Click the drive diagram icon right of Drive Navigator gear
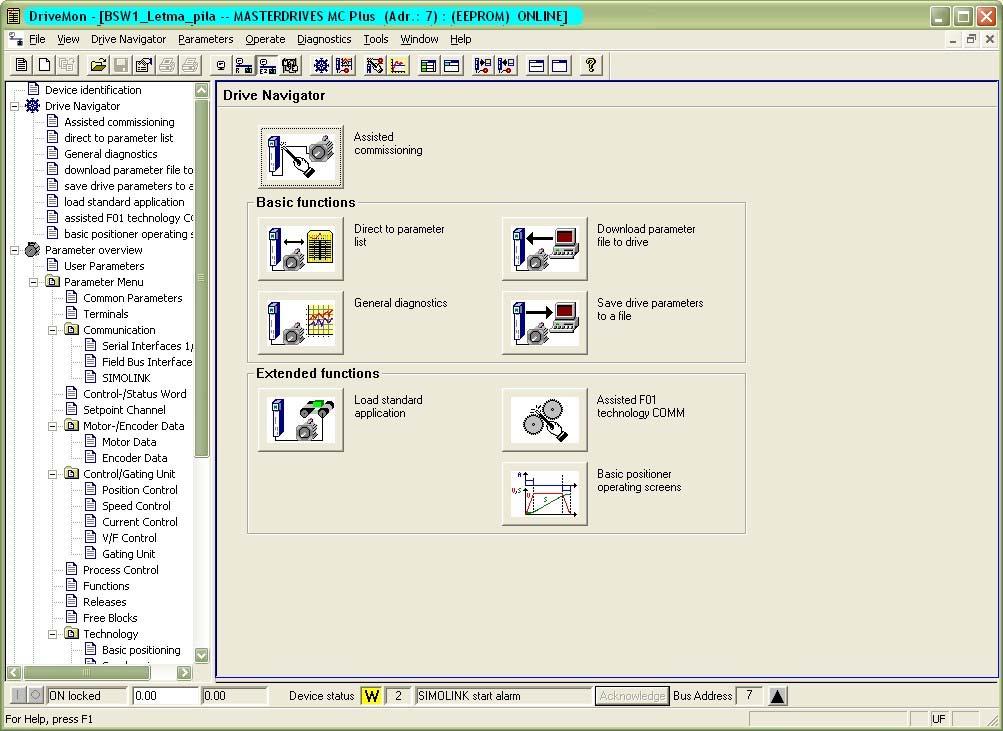The height and width of the screenshot is (731, 1003). [x=344, y=65]
